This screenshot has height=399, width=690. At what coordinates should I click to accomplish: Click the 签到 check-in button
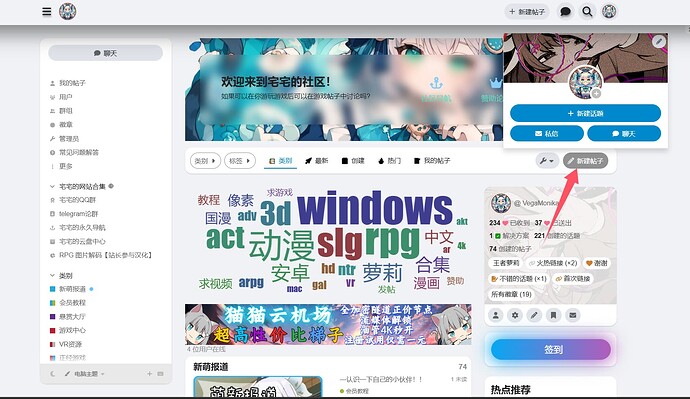[551, 350]
